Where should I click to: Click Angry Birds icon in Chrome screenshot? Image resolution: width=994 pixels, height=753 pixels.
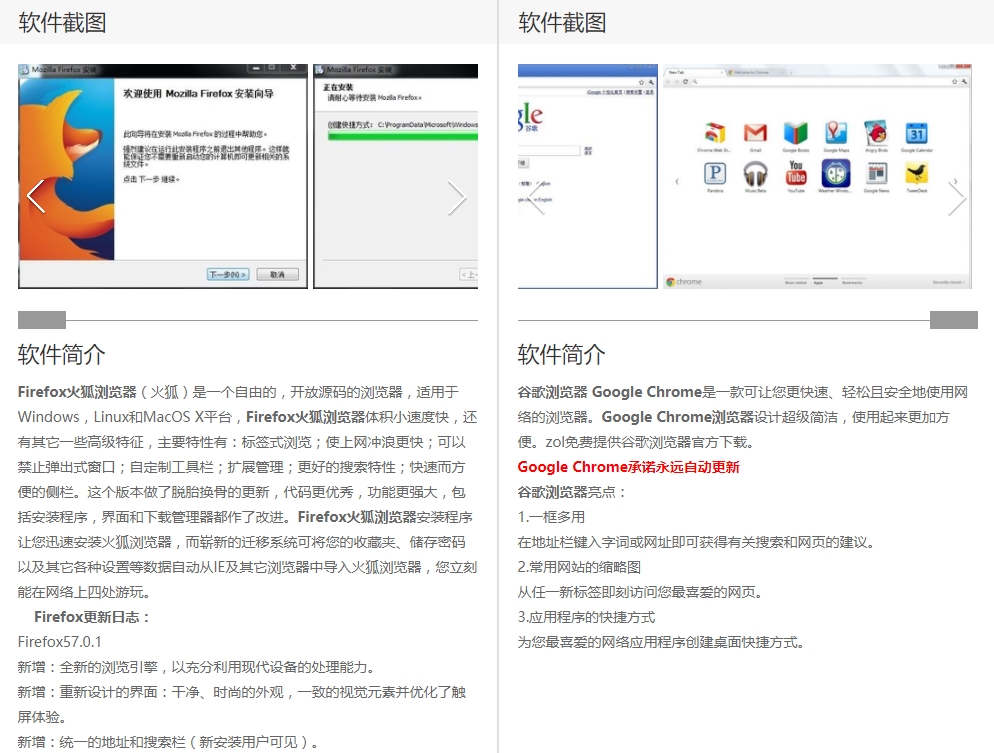pyautogui.click(x=876, y=133)
